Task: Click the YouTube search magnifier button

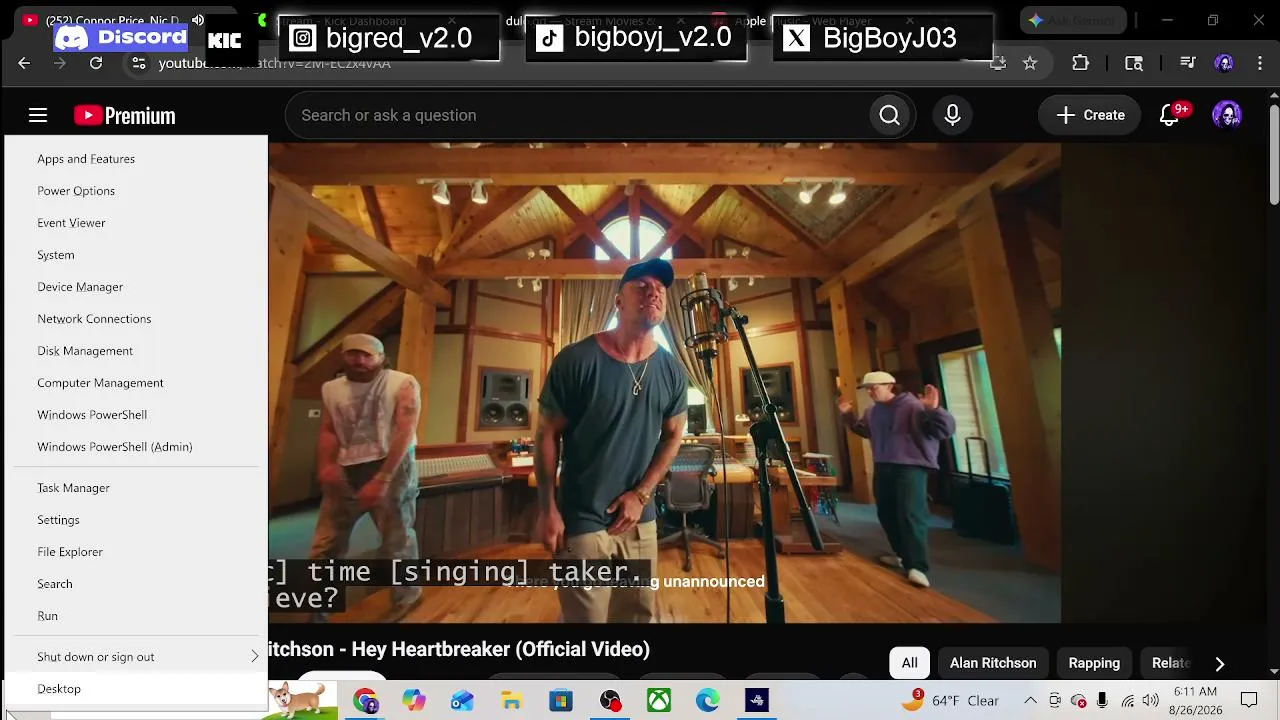Action: [889, 115]
